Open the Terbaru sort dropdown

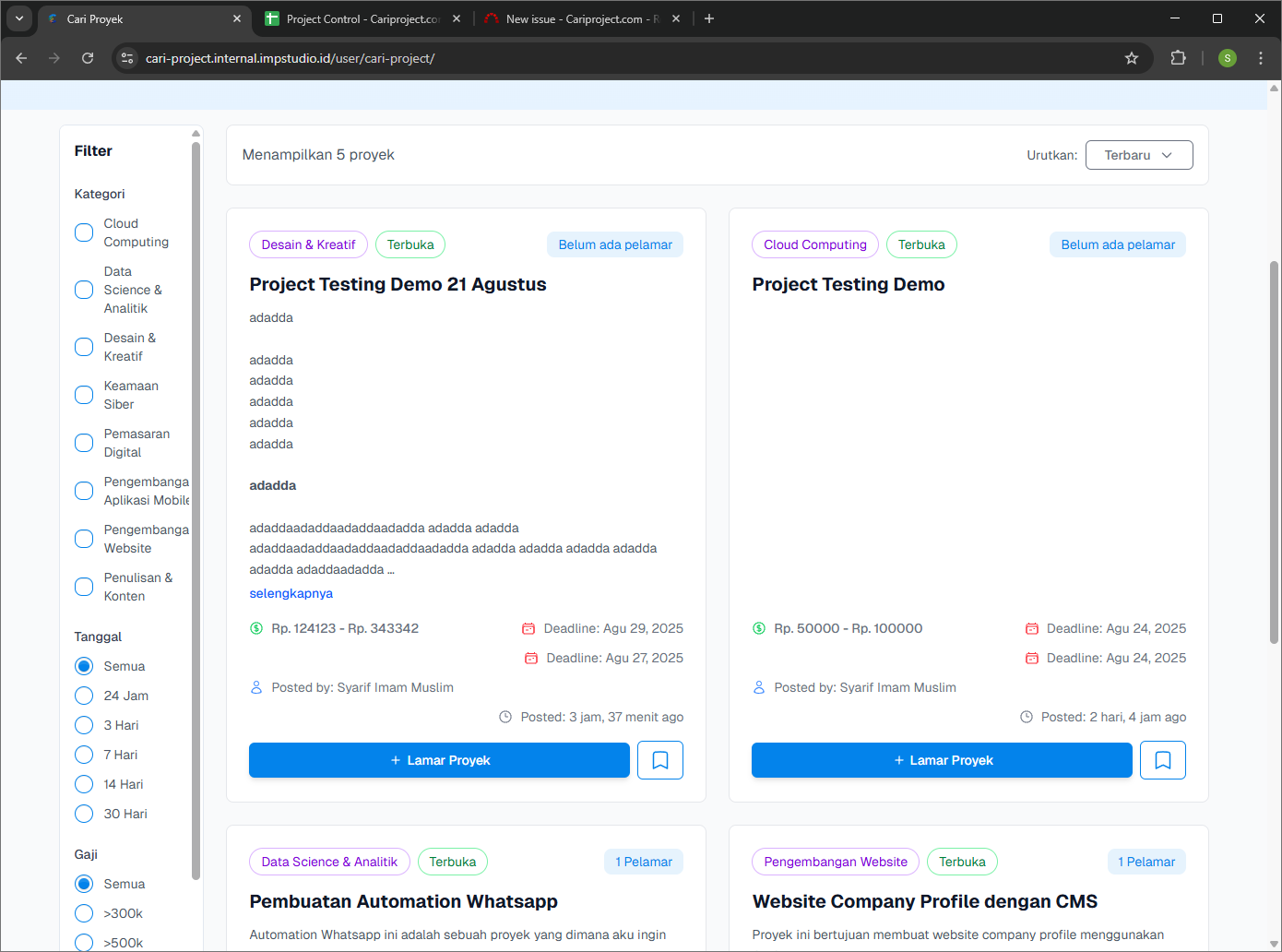1138,155
